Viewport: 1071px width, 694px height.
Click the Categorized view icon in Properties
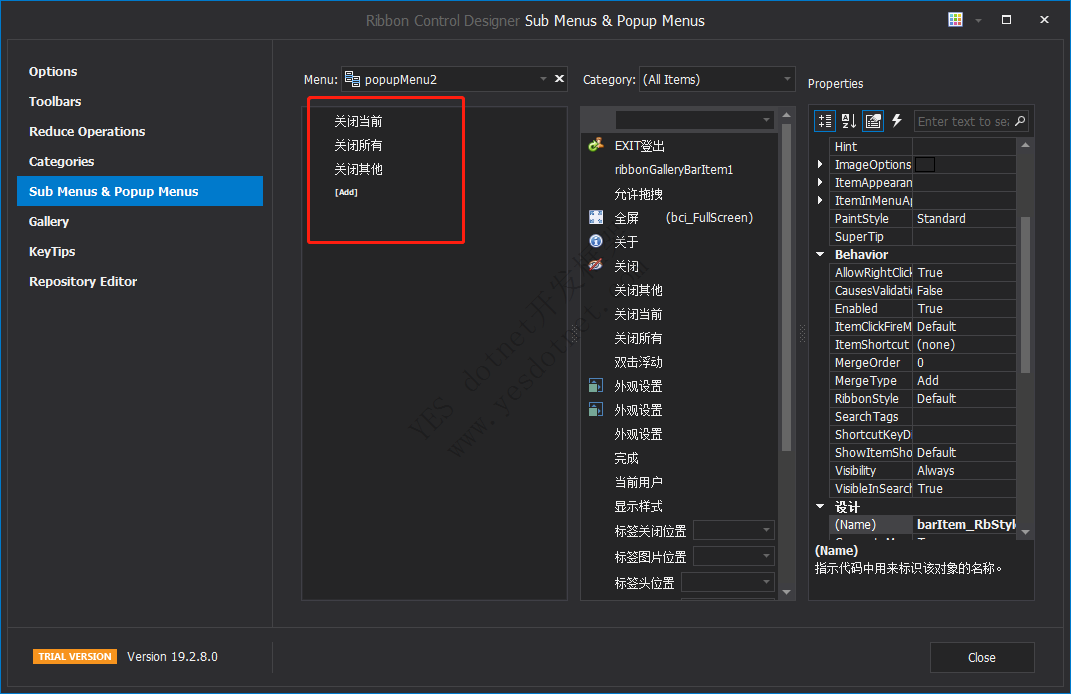tap(825, 121)
